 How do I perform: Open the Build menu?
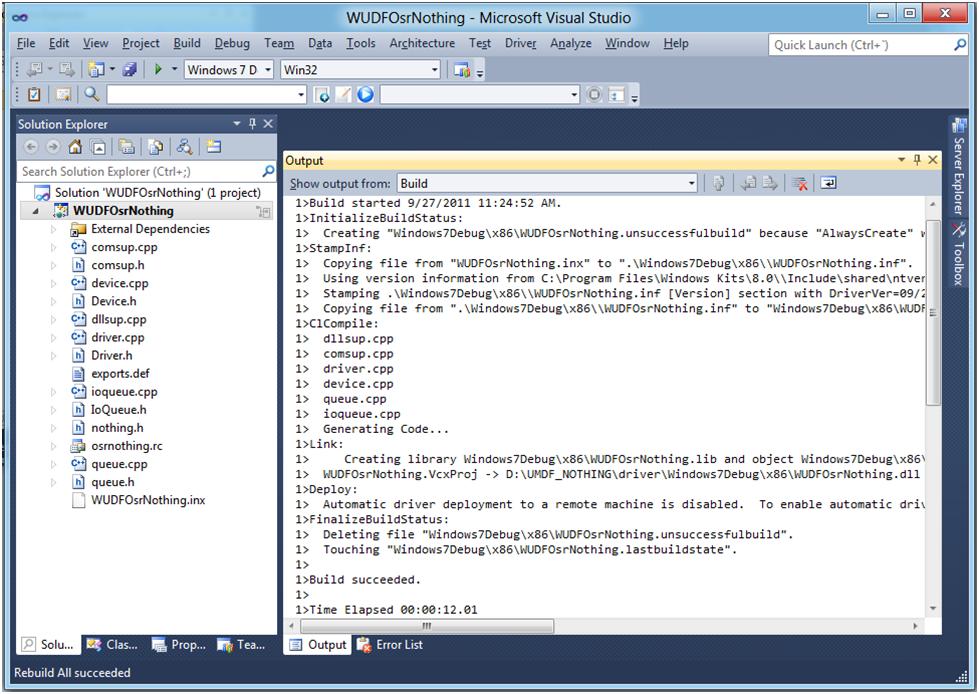186,43
